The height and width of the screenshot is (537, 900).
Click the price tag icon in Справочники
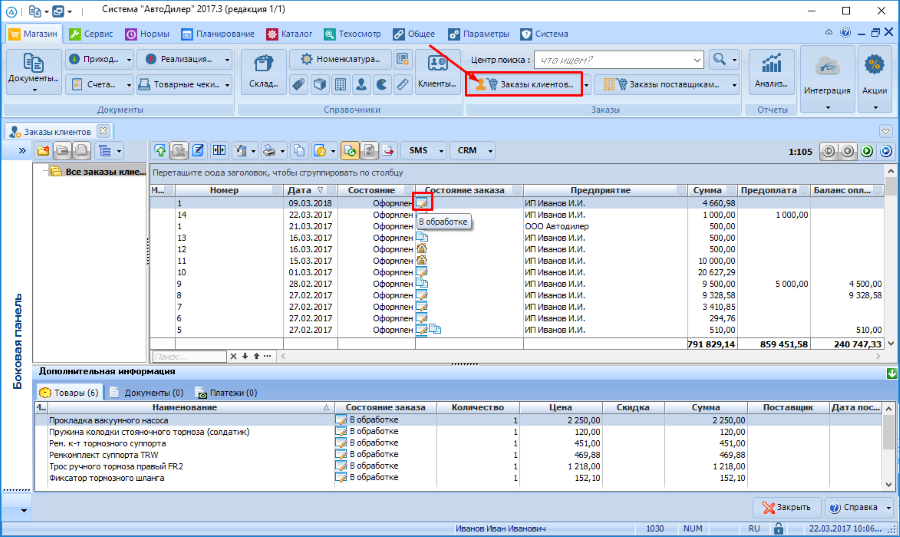[x=298, y=84]
